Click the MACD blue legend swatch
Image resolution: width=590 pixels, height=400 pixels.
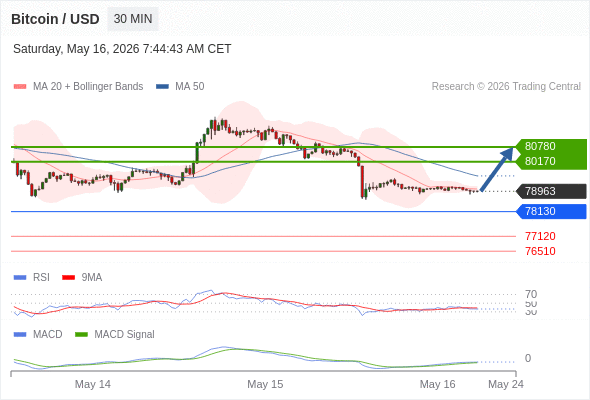click(20, 335)
